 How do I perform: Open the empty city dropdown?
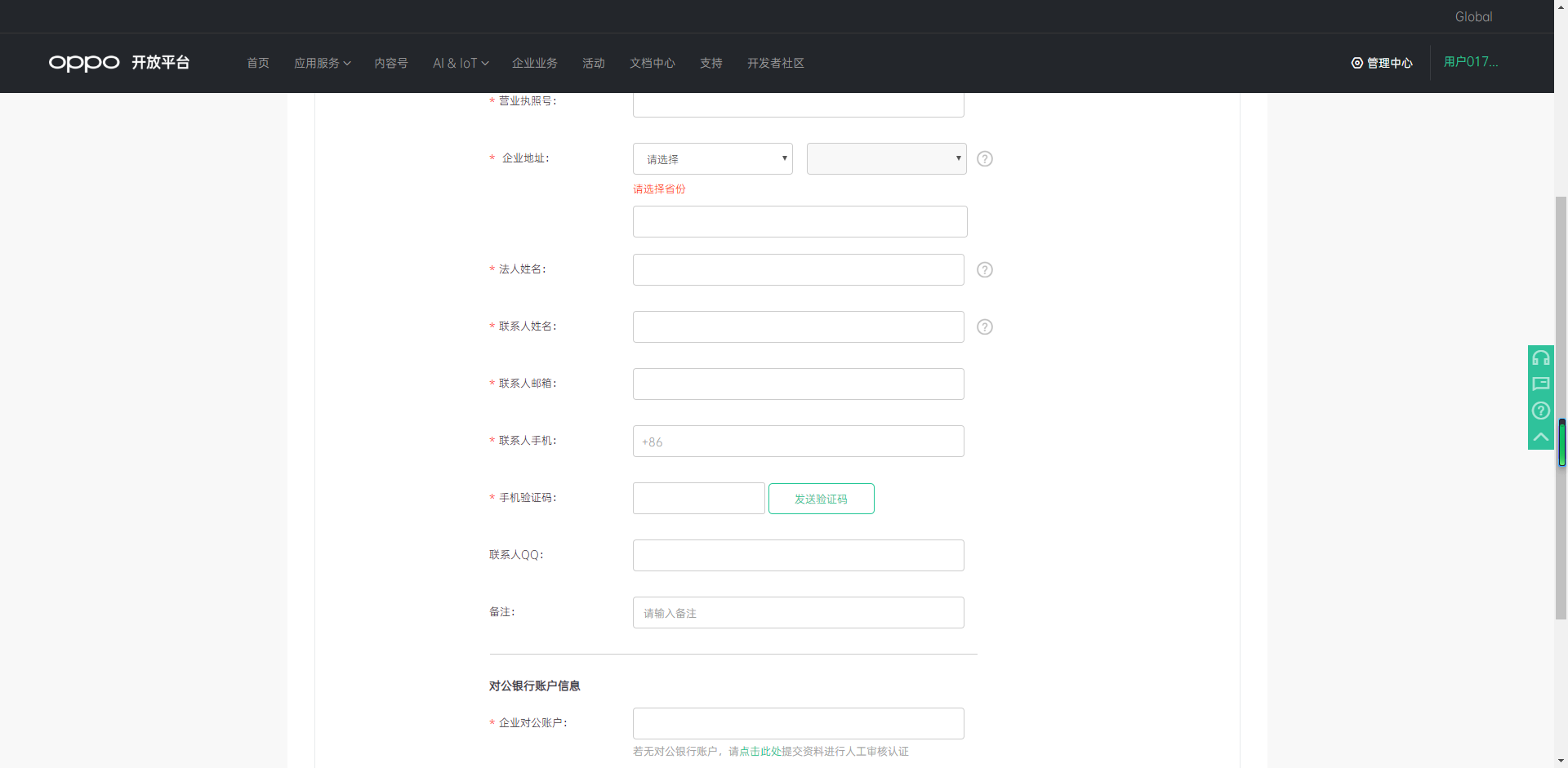[x=887, y=159]
